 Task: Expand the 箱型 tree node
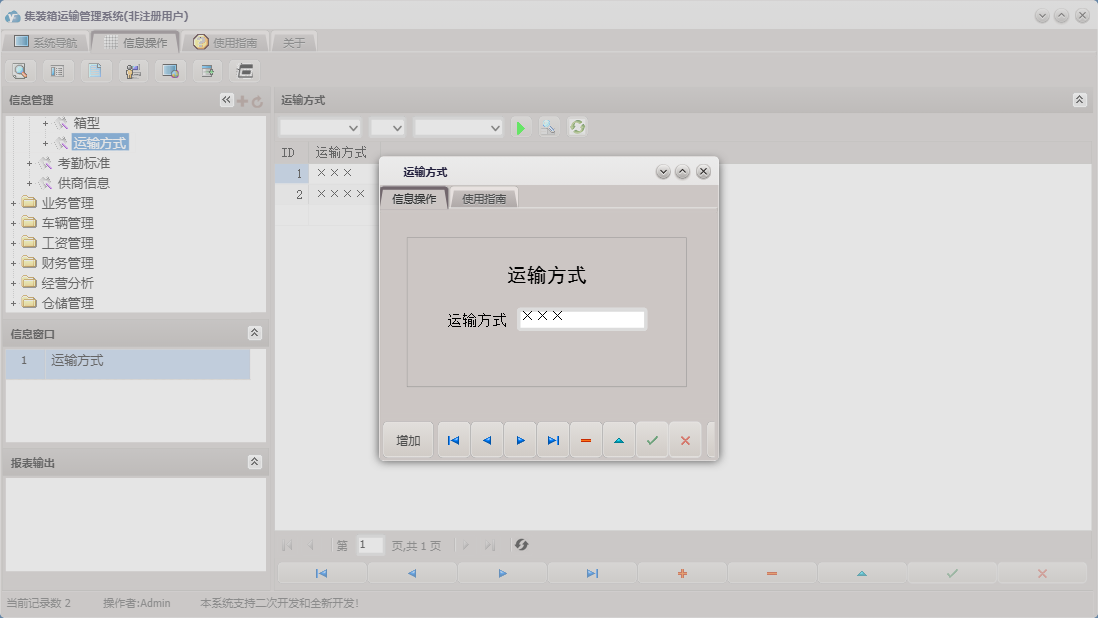click(x=46, y=123)
